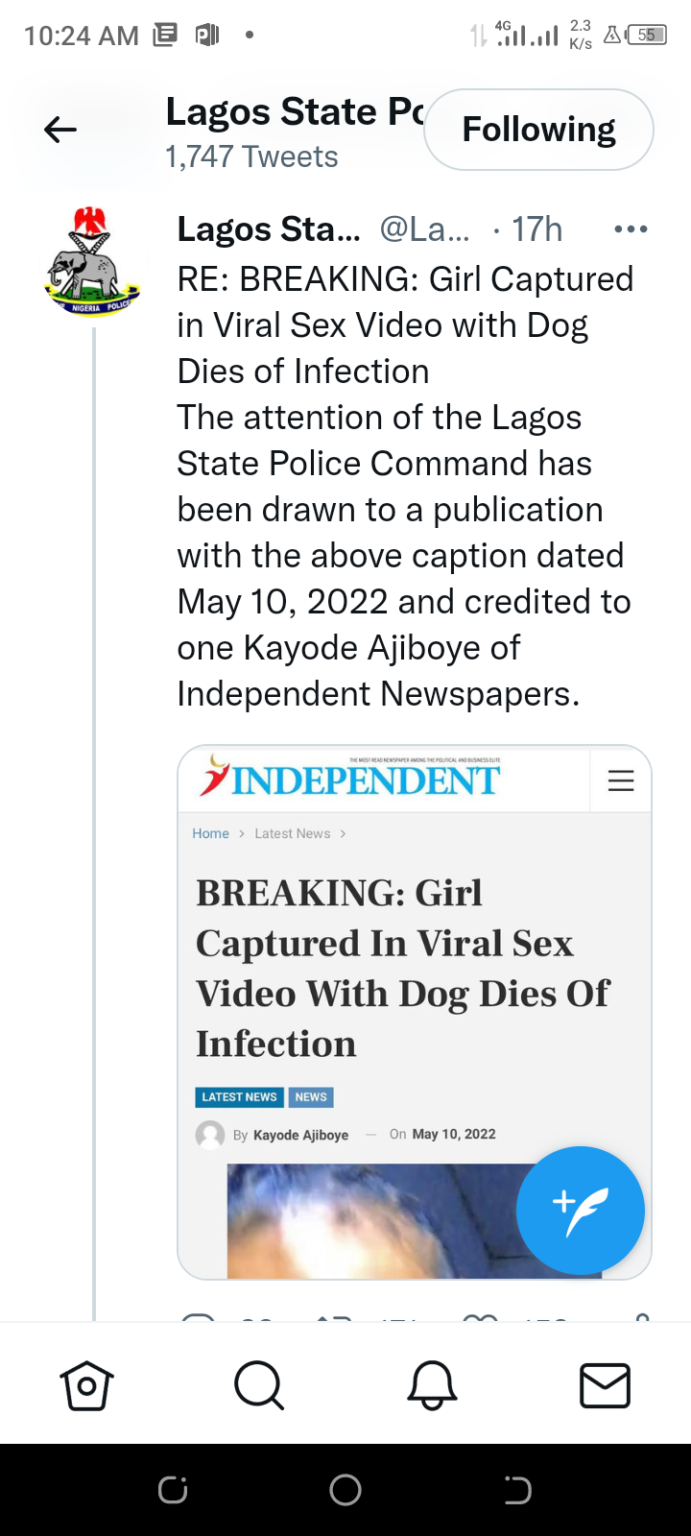Toggle the Following button

[539, 129]
